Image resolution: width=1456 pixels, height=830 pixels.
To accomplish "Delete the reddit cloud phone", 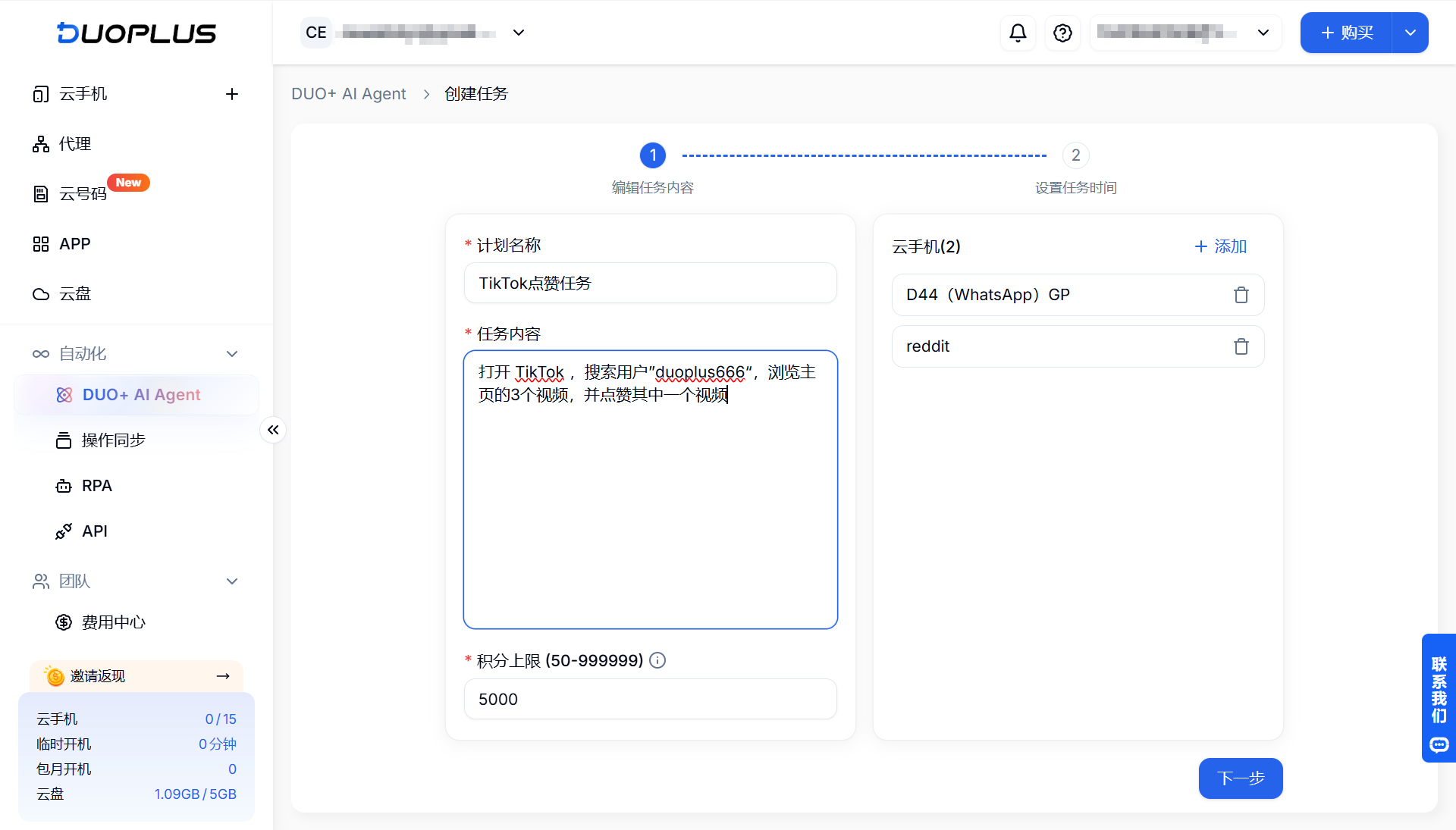I will (x=1241, y=346).
